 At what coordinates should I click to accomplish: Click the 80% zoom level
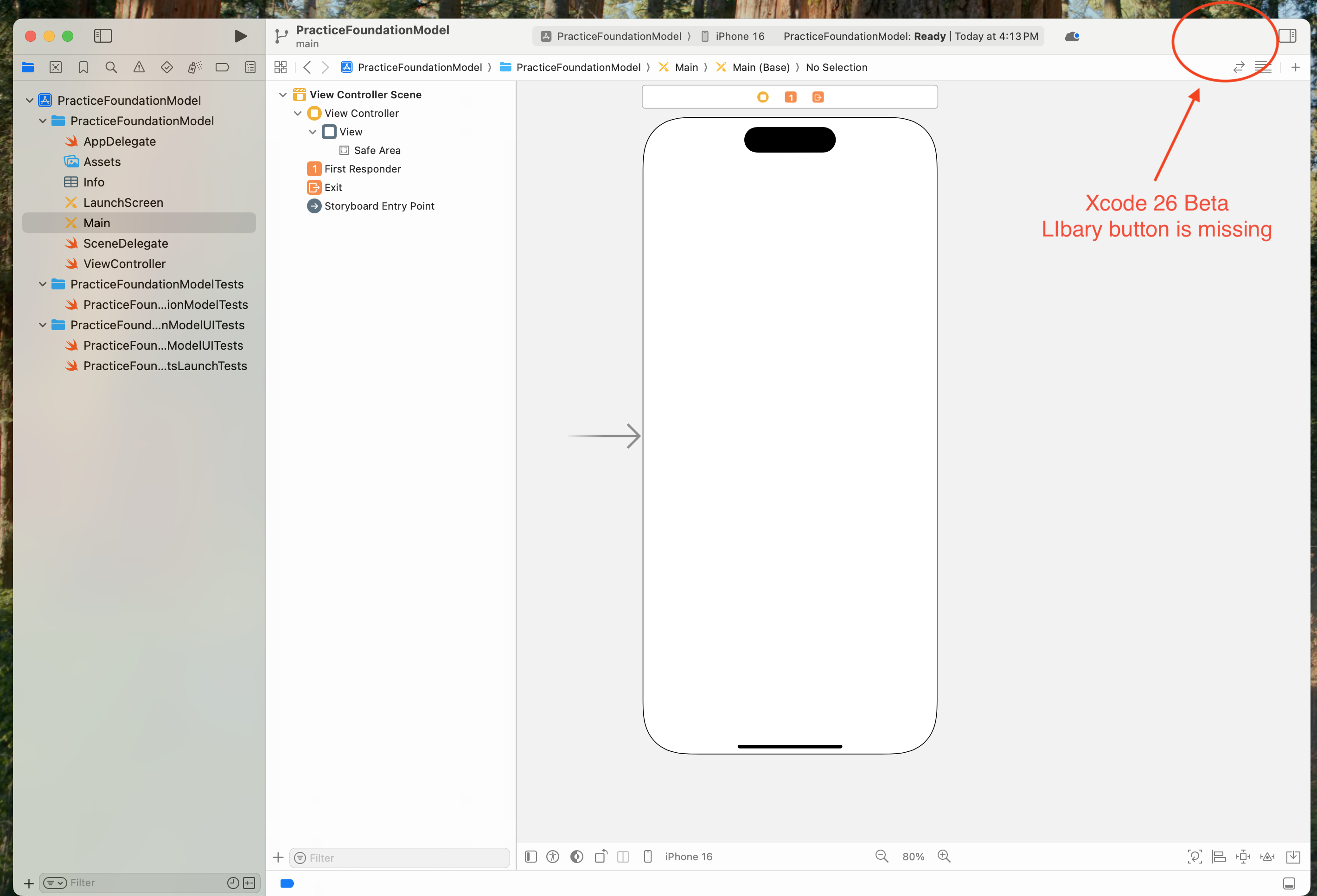(x=913, y=856)
